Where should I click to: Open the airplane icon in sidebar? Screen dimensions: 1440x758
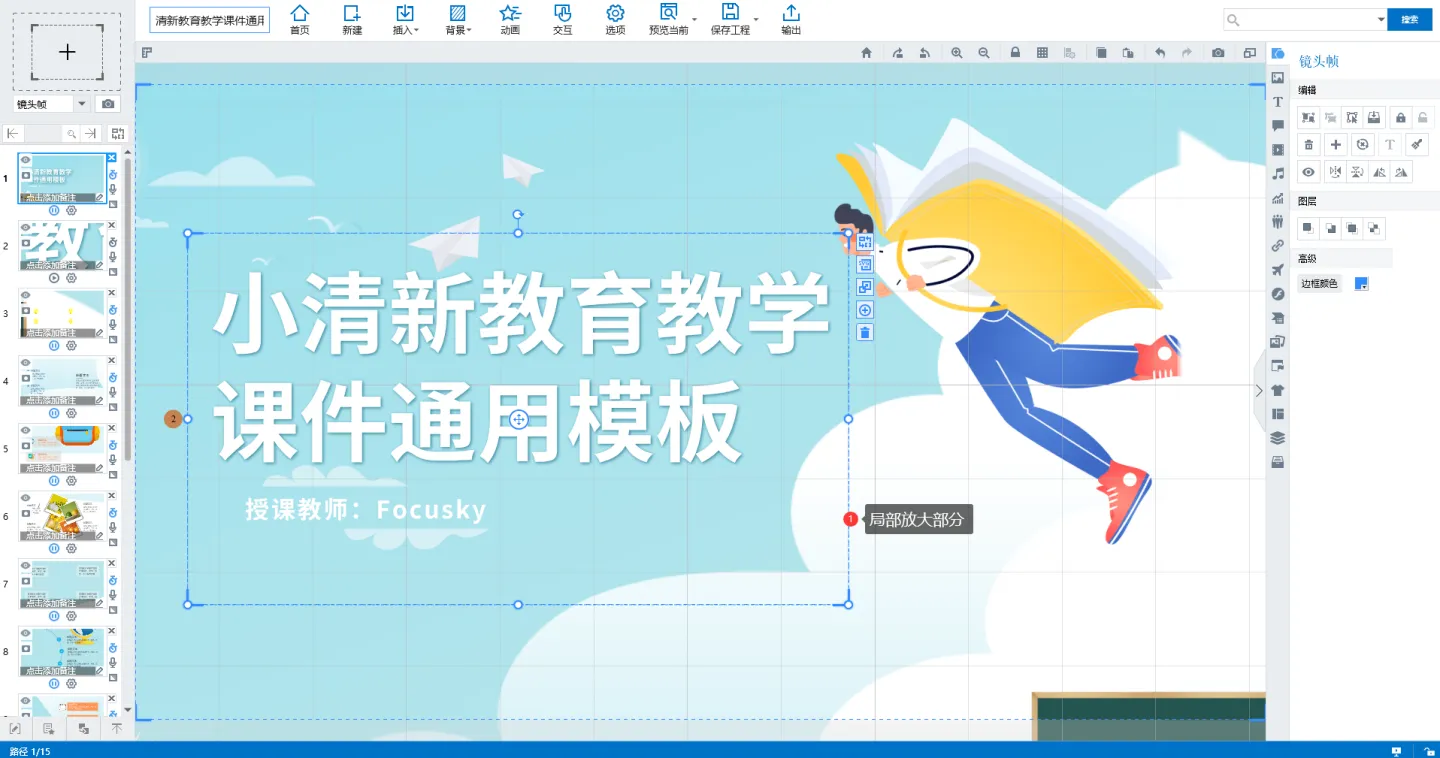1278,270
